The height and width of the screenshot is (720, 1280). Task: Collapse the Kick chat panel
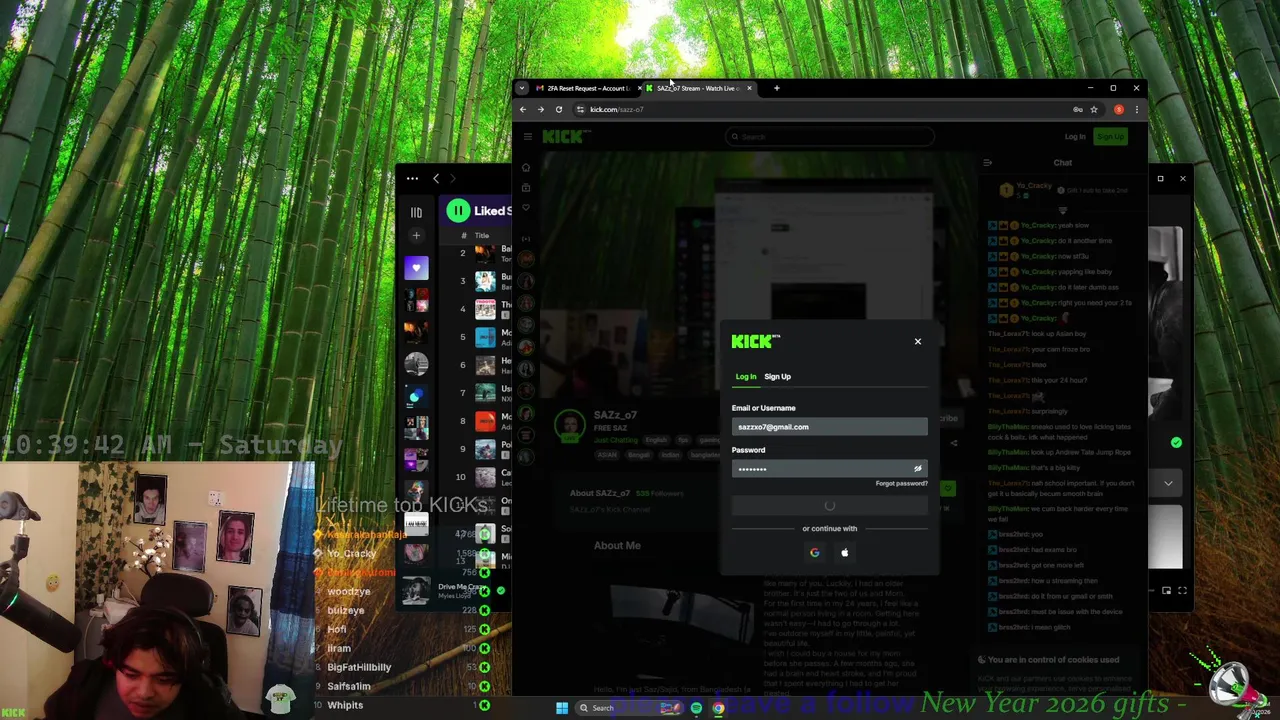pos(987,163)
